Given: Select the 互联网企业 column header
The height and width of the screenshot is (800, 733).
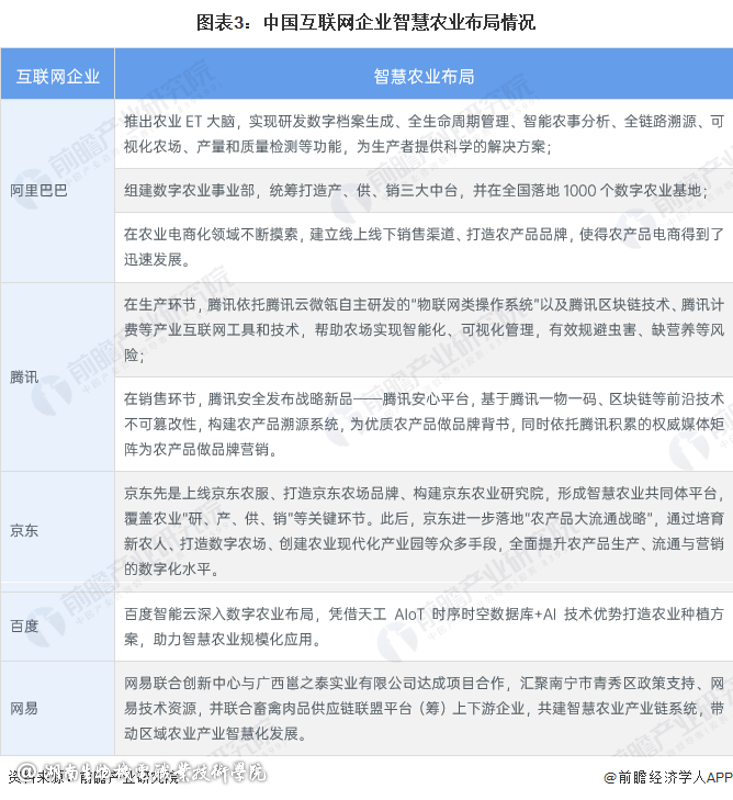Looking at the screenshot, I should 58,73.
